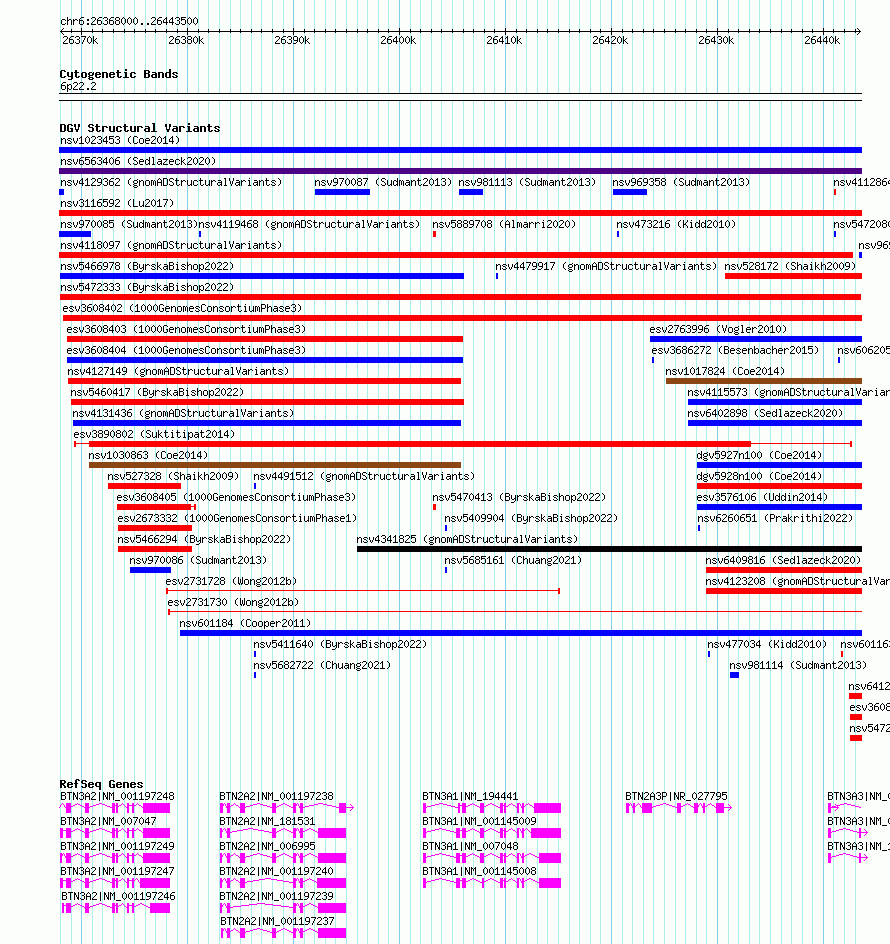The image size is (890, 944).
Task: Click the 26420k ruler position label
Action: pyautogui.click(x=610, y=40)
